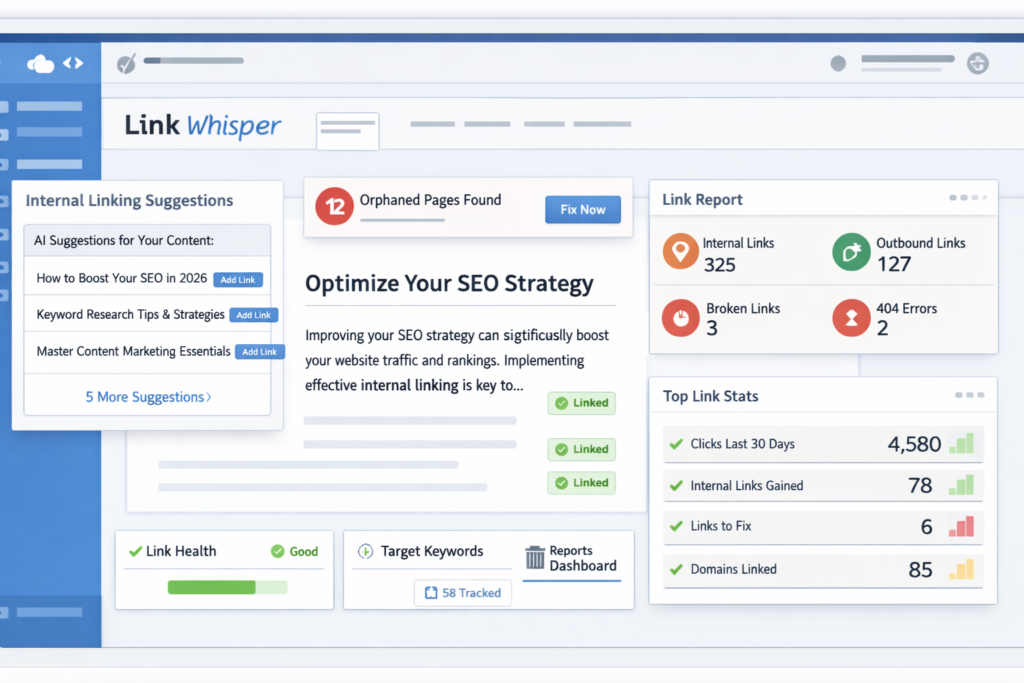Click the Broken Links red icon
The image size is (1024, 683).
680,319
